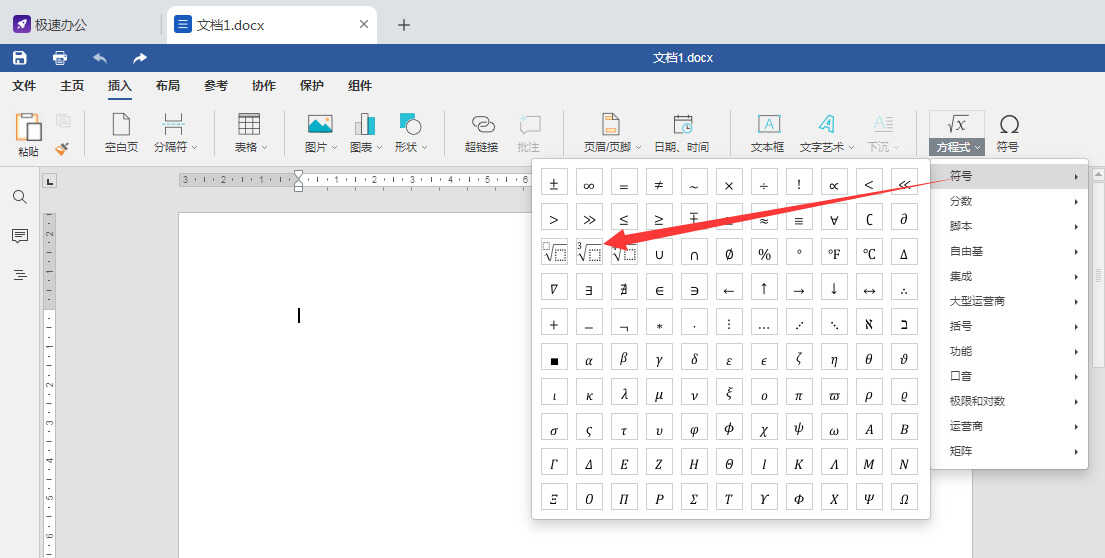Insert the up arrow ↑ symbol
This screenshot has height=558, width=1105.
(764, 287)
